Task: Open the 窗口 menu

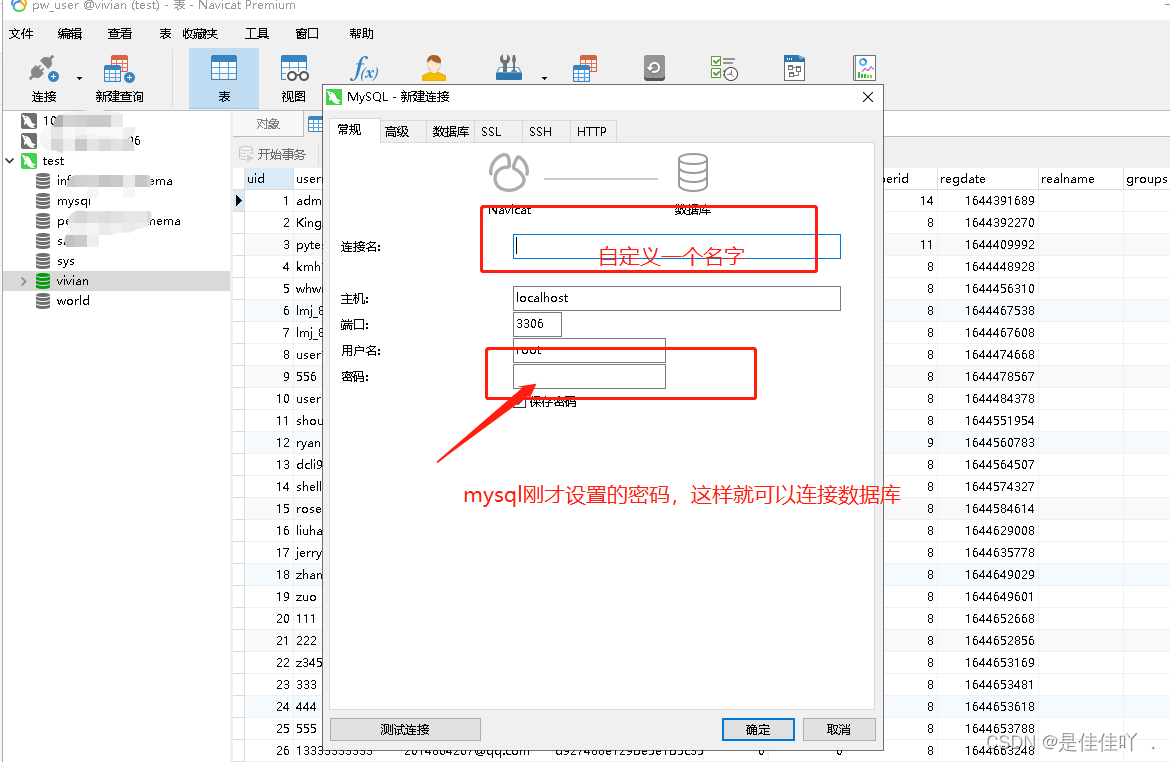Action: 307,34
